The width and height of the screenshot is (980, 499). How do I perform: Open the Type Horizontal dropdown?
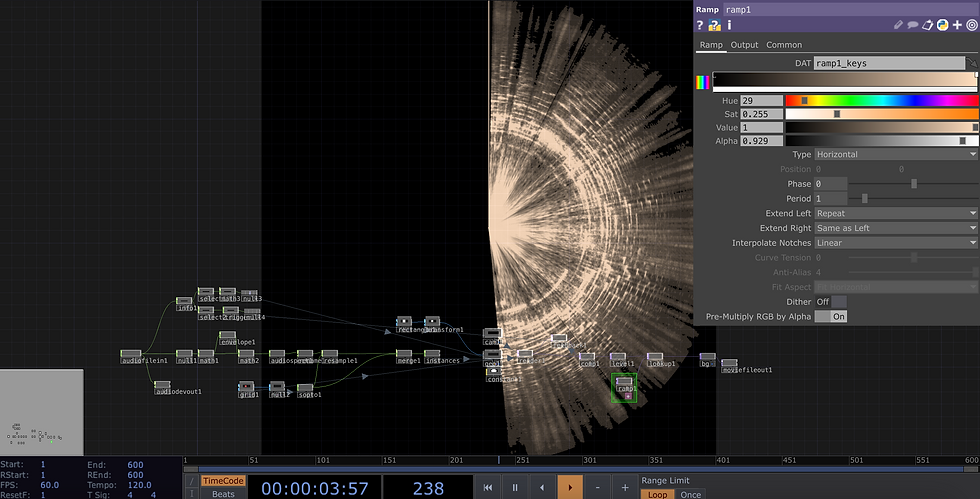click(x=896, y=154)
